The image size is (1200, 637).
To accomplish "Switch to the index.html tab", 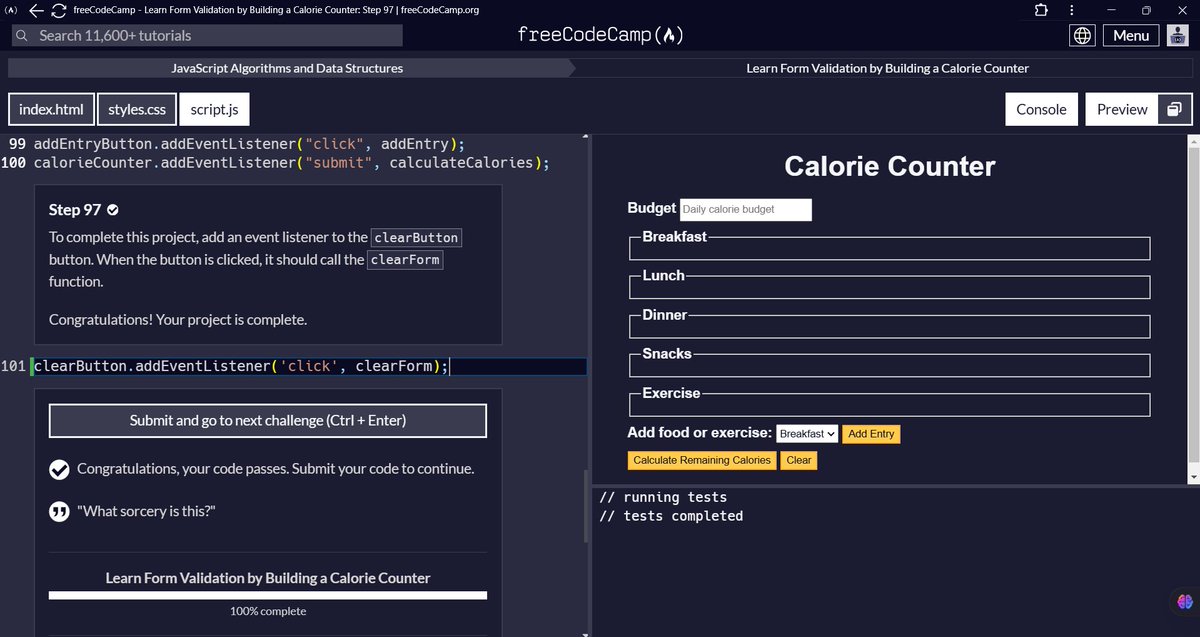I will [x=51, y=109].
